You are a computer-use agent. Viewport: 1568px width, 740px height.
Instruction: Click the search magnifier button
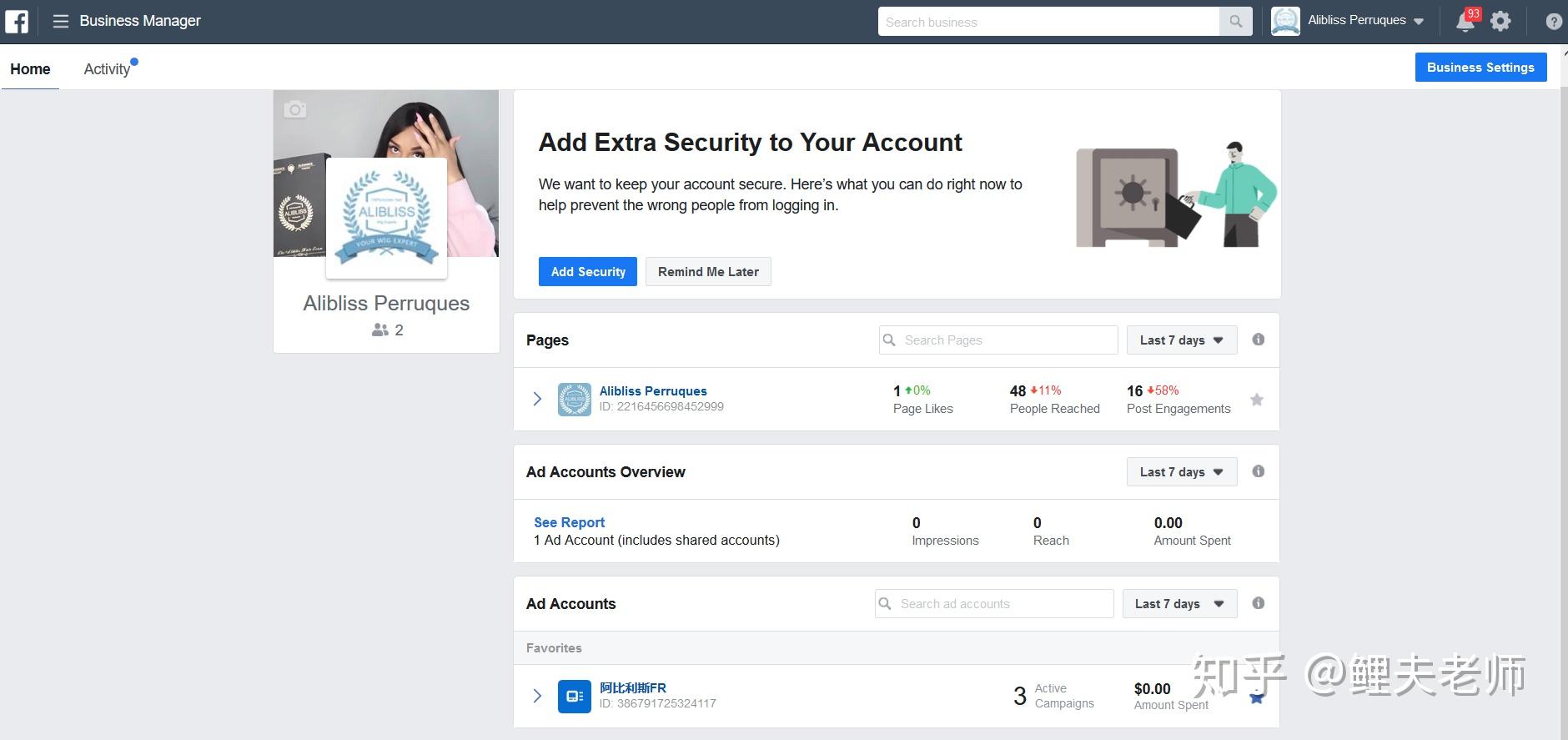pyautogui.click(x=1235, y=22)
